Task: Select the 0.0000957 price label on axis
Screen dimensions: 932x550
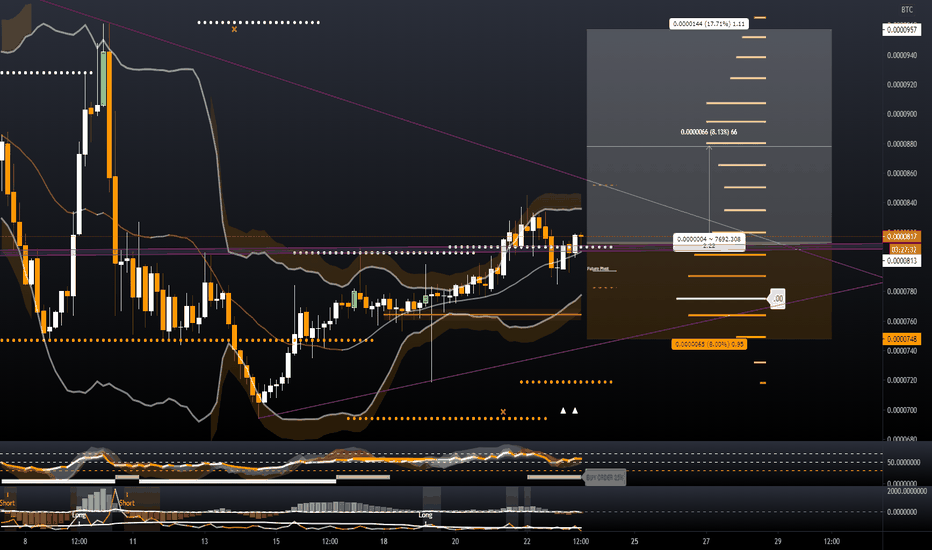Action: [x=901, y=29]
